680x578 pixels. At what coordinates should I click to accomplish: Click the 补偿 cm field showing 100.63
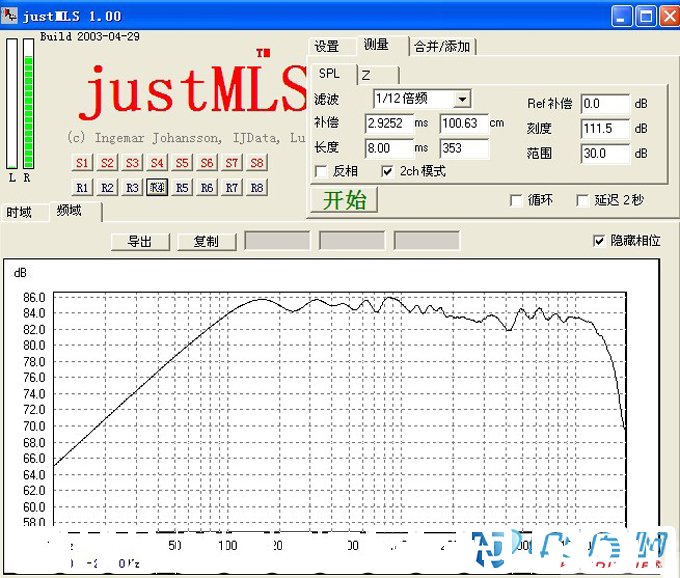[x=464, y=124]
